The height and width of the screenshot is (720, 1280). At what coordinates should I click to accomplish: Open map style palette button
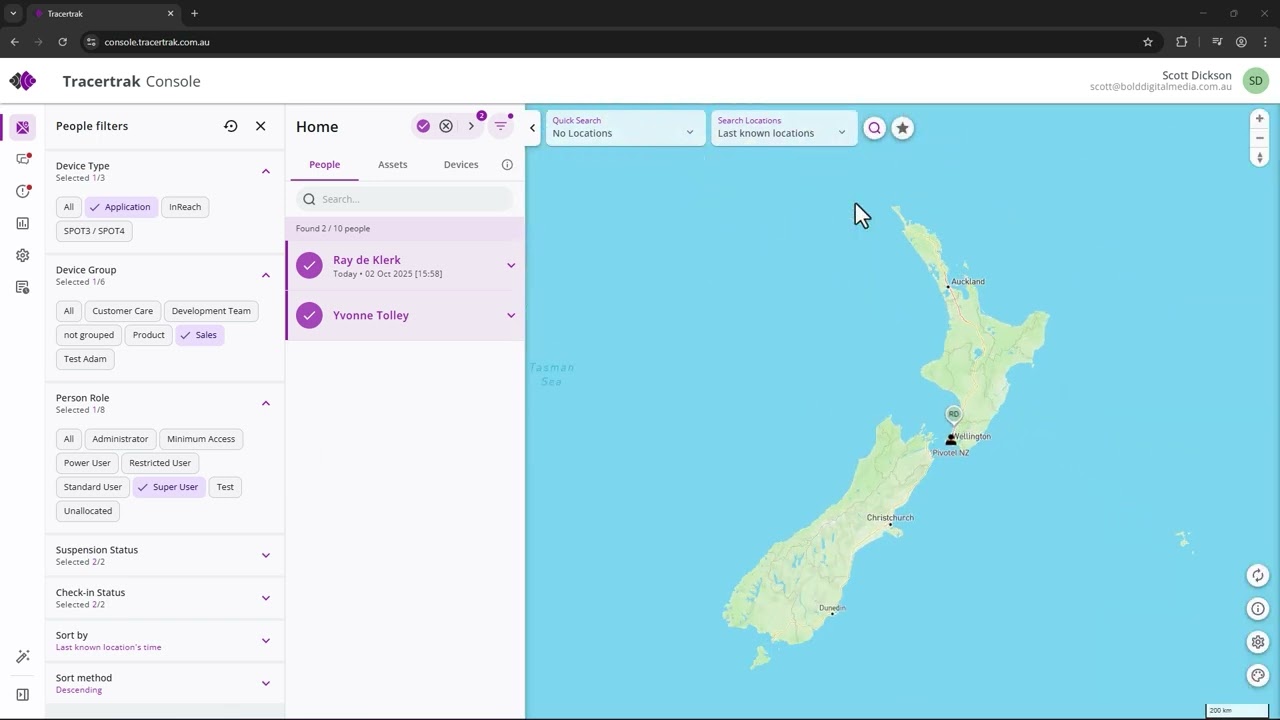point(1258,675)
